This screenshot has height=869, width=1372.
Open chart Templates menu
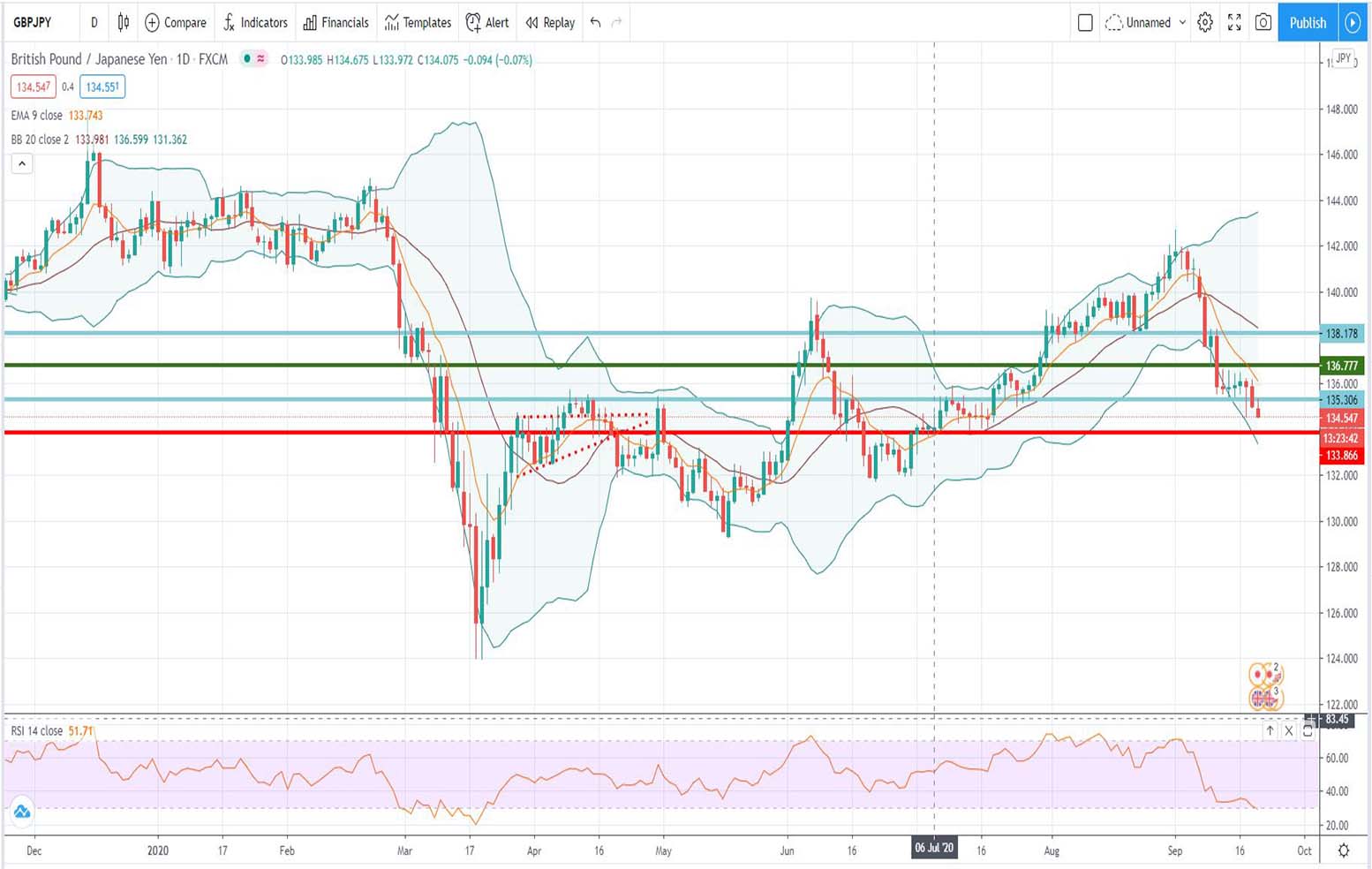417,23
